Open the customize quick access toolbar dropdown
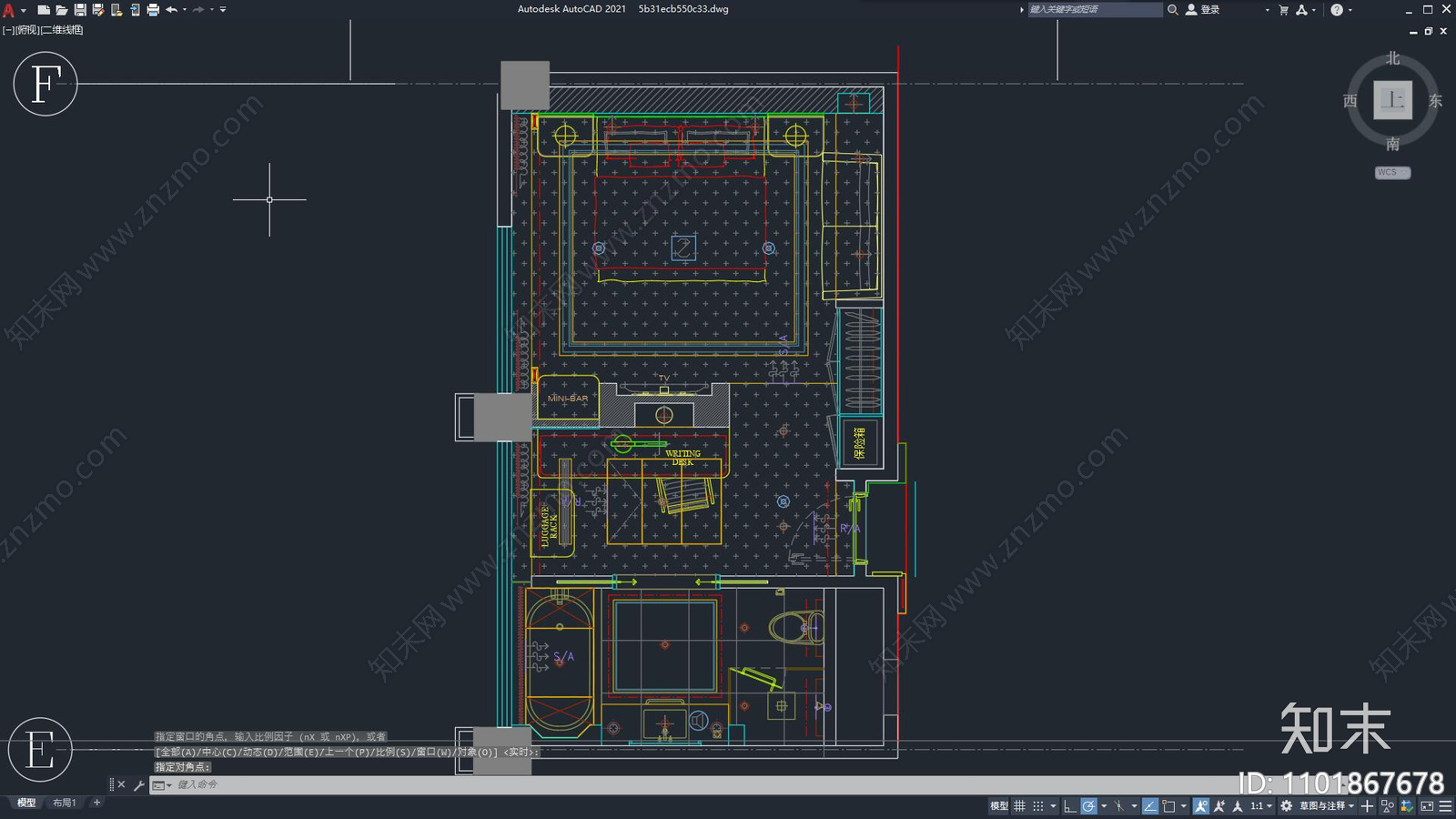The image size is (1456, 819). click(223, 9)
